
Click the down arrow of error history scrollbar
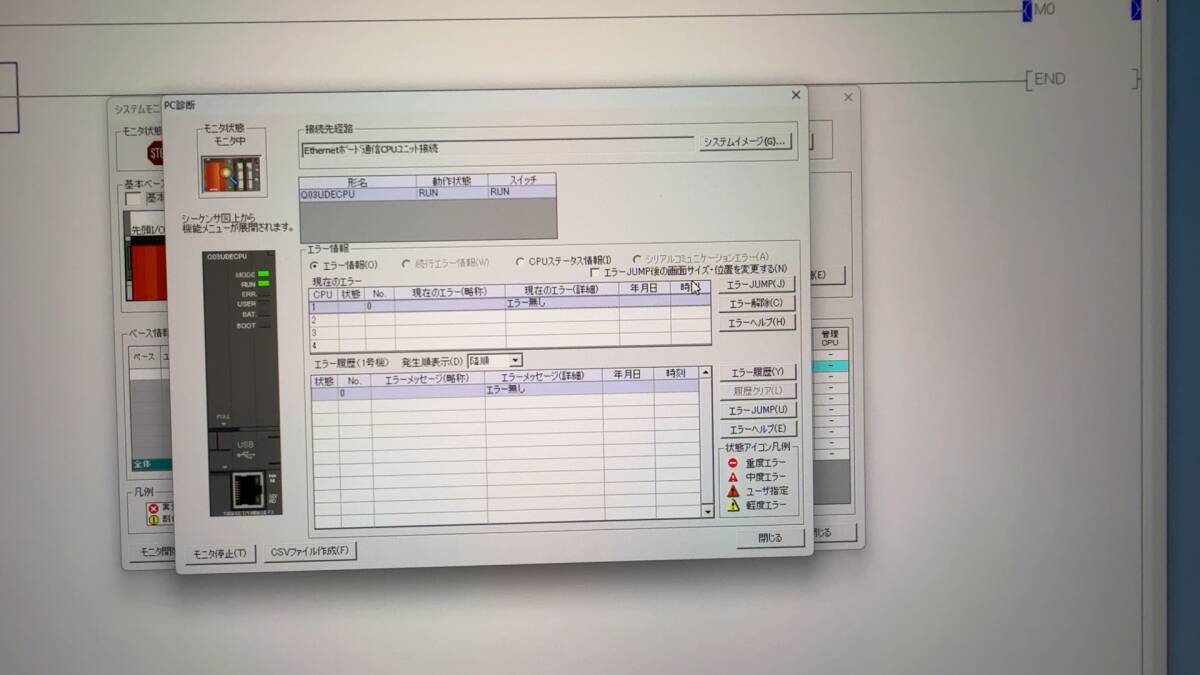(x=708, y=511)
